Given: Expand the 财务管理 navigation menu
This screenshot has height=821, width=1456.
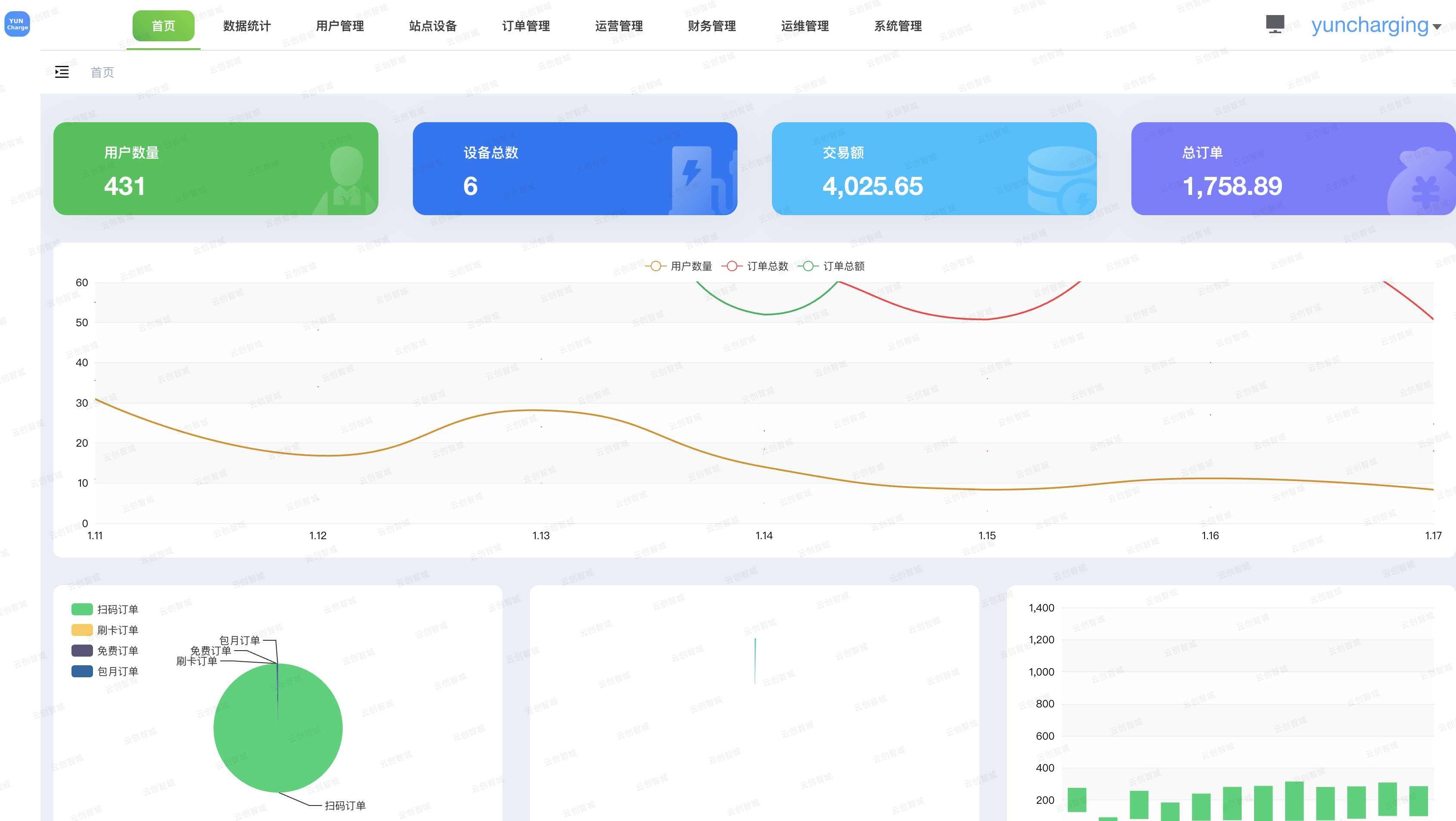Looking at the screenshot, I should point(712,26).
